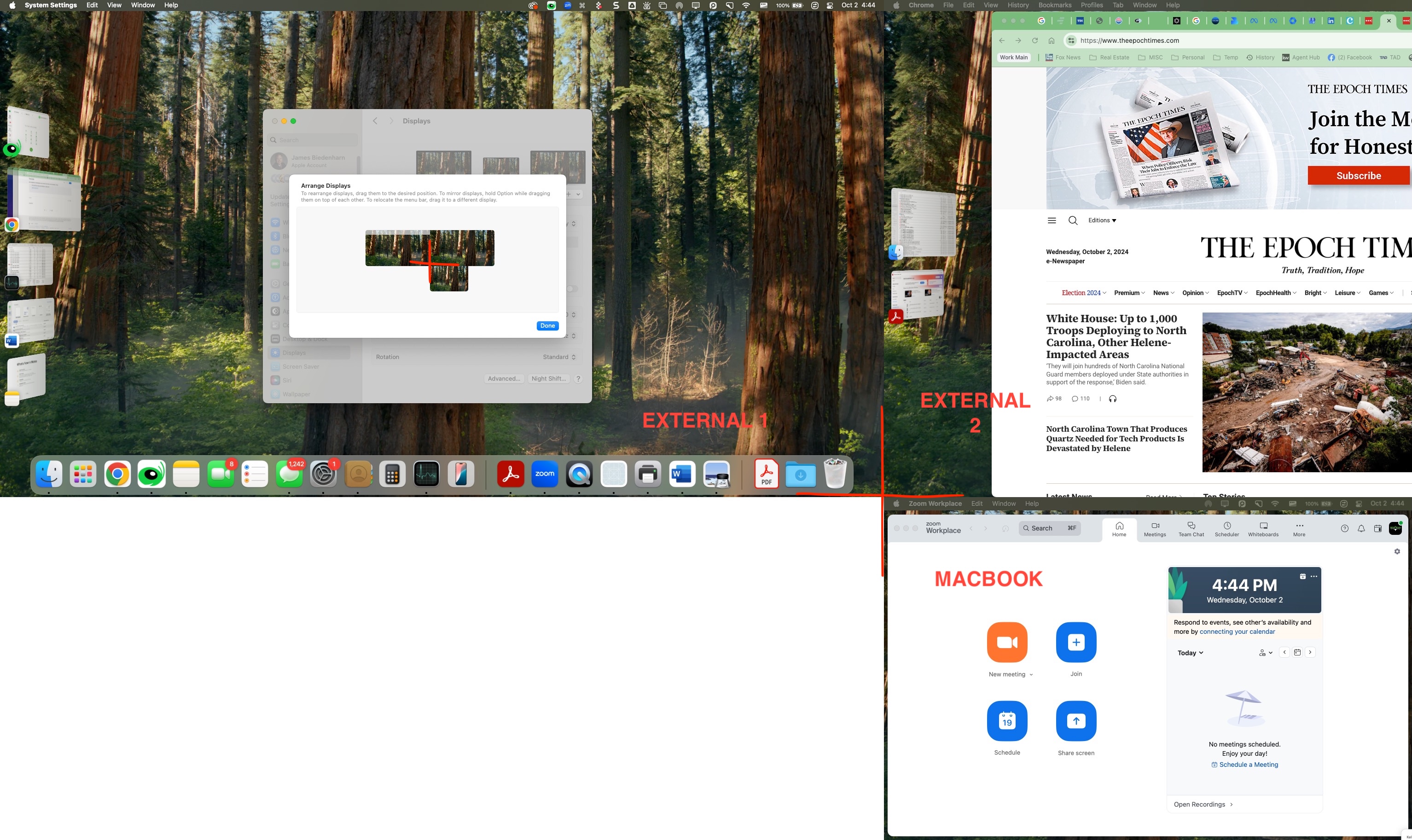This screenshot has height=840, width=1412.
Task: Switch to the Meetings tab in Zoom
Action: pyautogui.click(x=1154, y=529)
